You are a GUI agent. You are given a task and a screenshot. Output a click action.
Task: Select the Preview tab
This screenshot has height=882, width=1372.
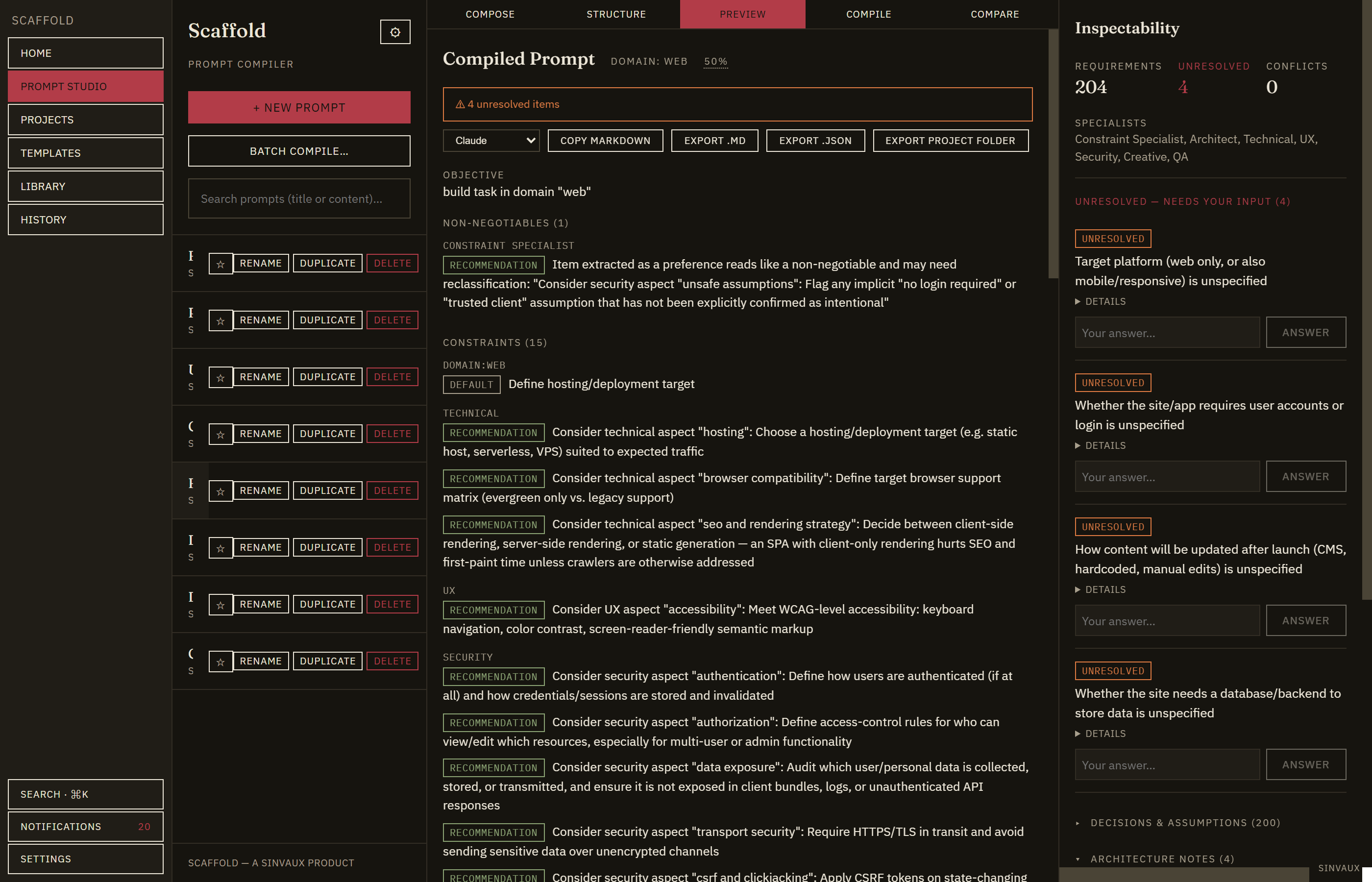[x=743, y=14]
